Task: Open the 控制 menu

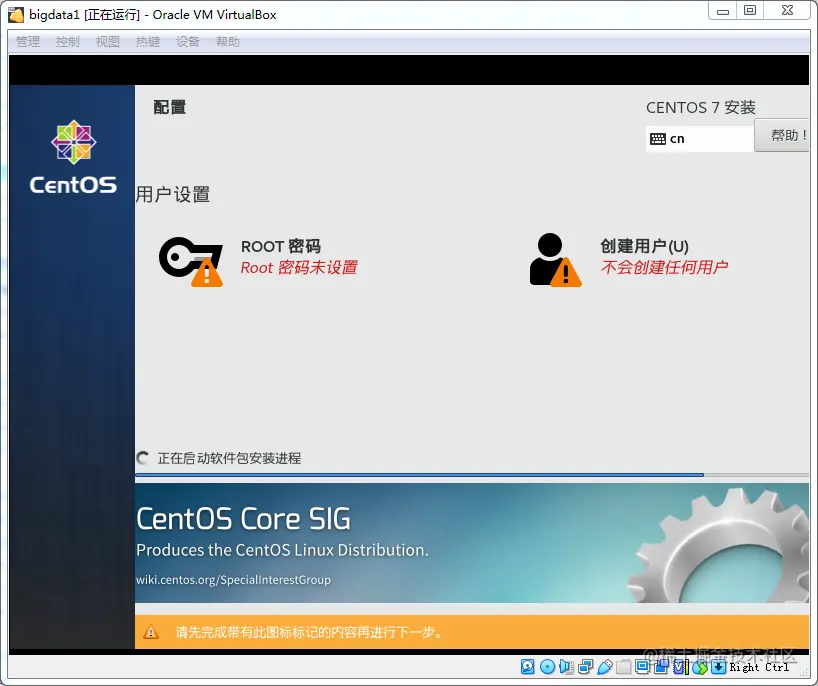Action: [x=68, y=42]
